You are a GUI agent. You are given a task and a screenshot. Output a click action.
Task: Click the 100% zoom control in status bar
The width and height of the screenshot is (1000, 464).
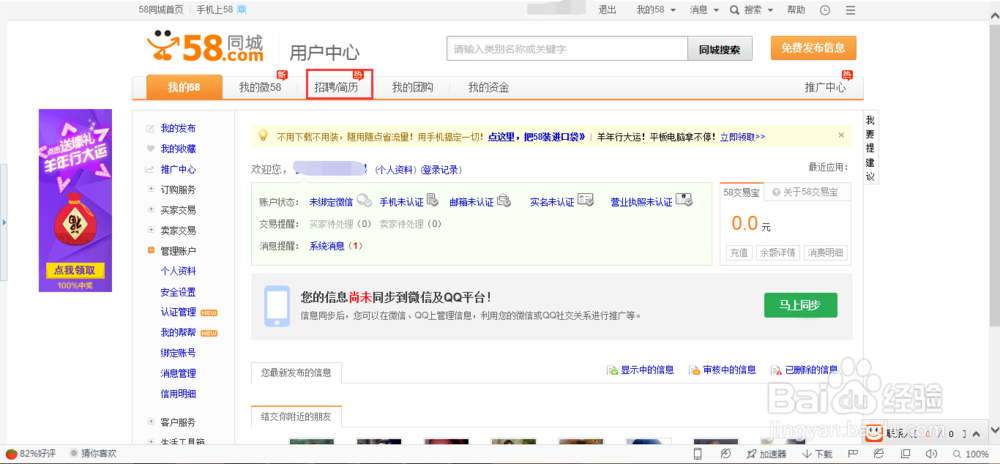971,454
